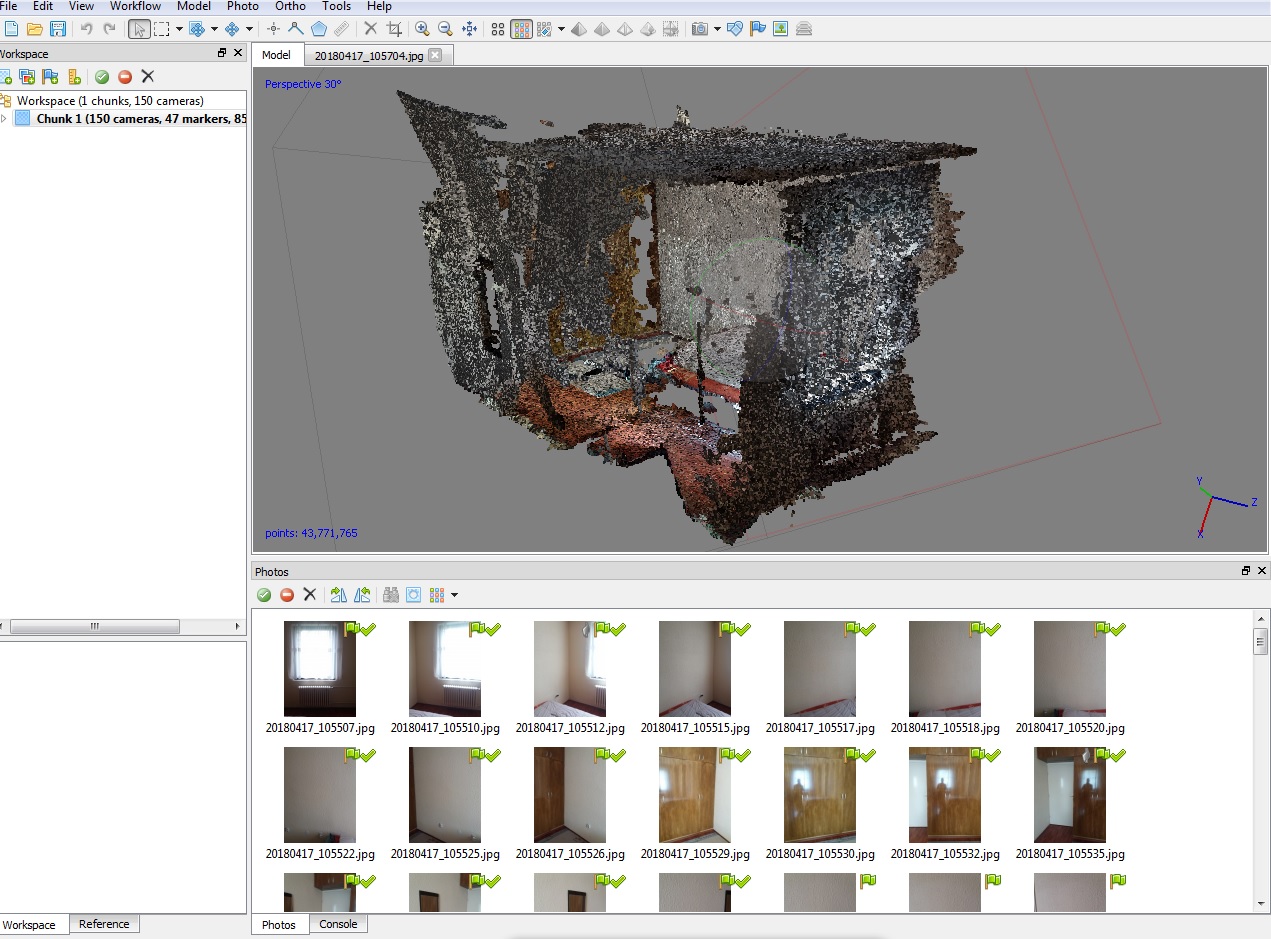Viewport: 1271px width, 939px height.
Task: Undo the last action
Action: tap(87, 29)
